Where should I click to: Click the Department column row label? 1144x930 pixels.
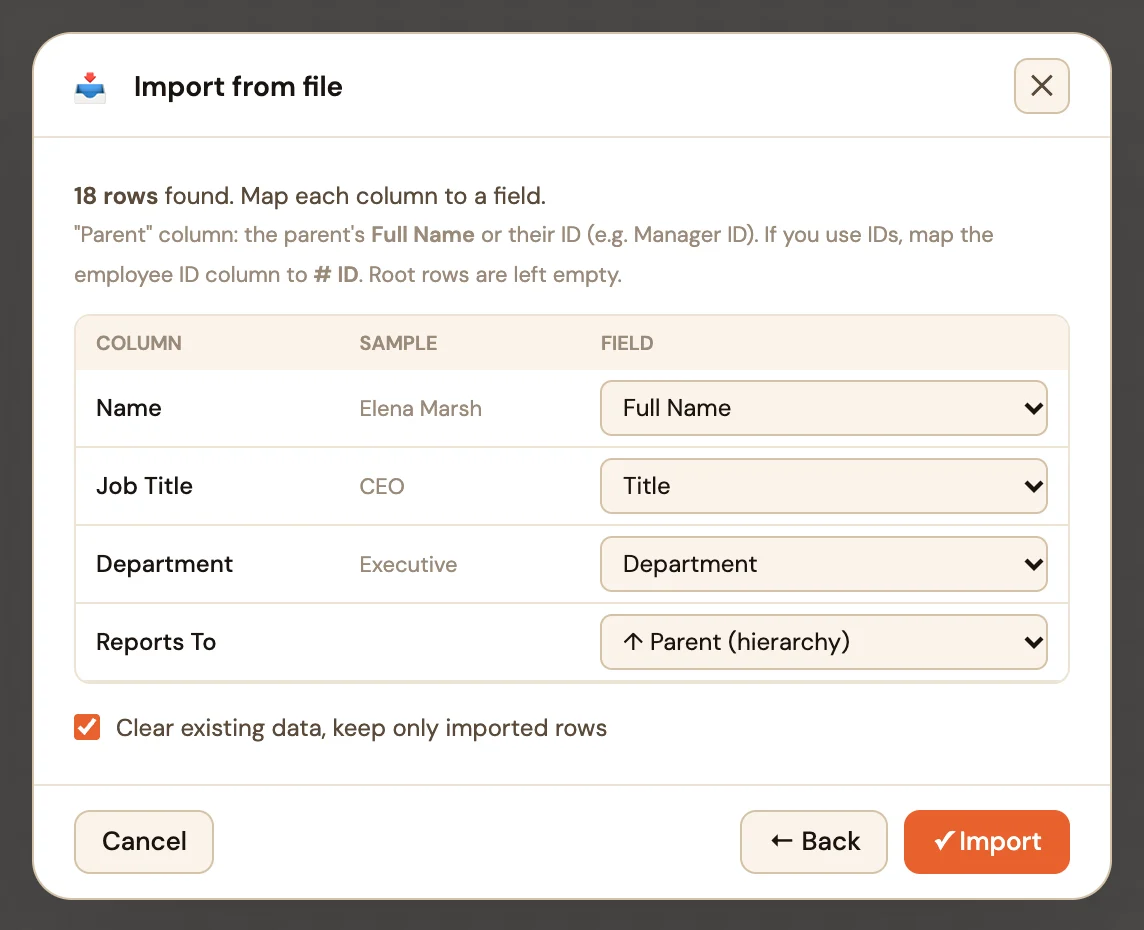164,564
